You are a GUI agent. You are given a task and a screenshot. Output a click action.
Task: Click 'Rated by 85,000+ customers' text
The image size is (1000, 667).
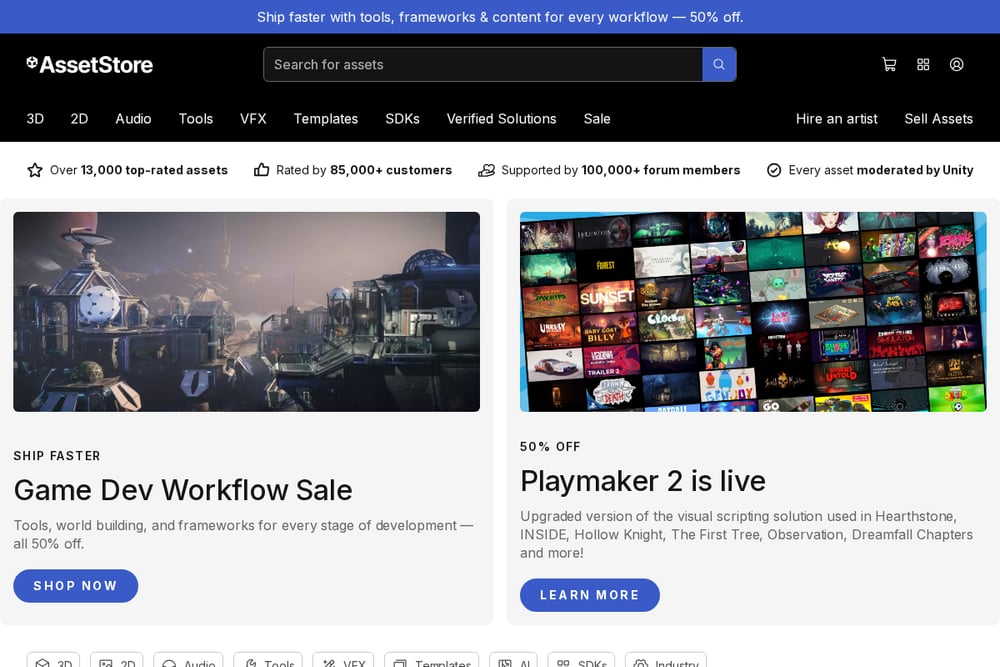pos(364,170)
